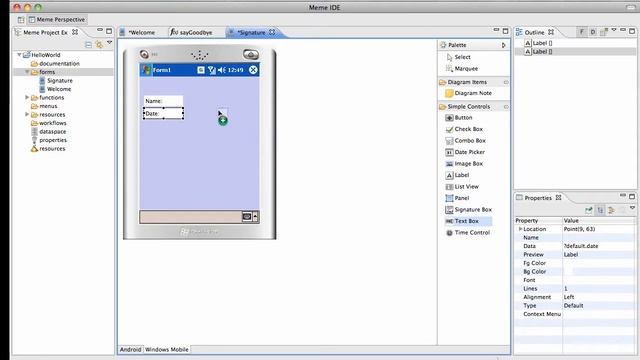Select the Name: label on the form

click(x=163, y=101)
